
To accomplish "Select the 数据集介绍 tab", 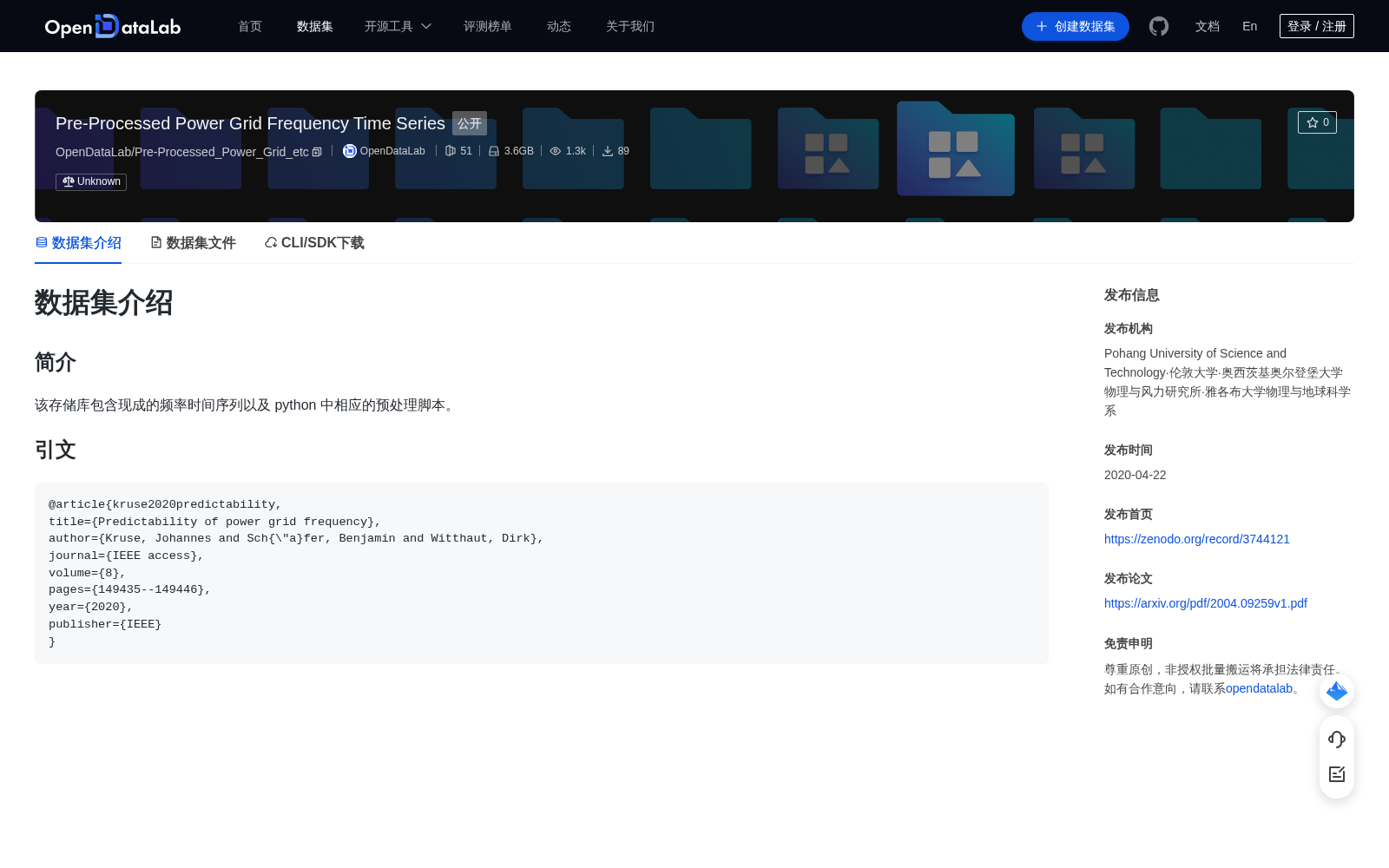I will [x=78, y=243].
